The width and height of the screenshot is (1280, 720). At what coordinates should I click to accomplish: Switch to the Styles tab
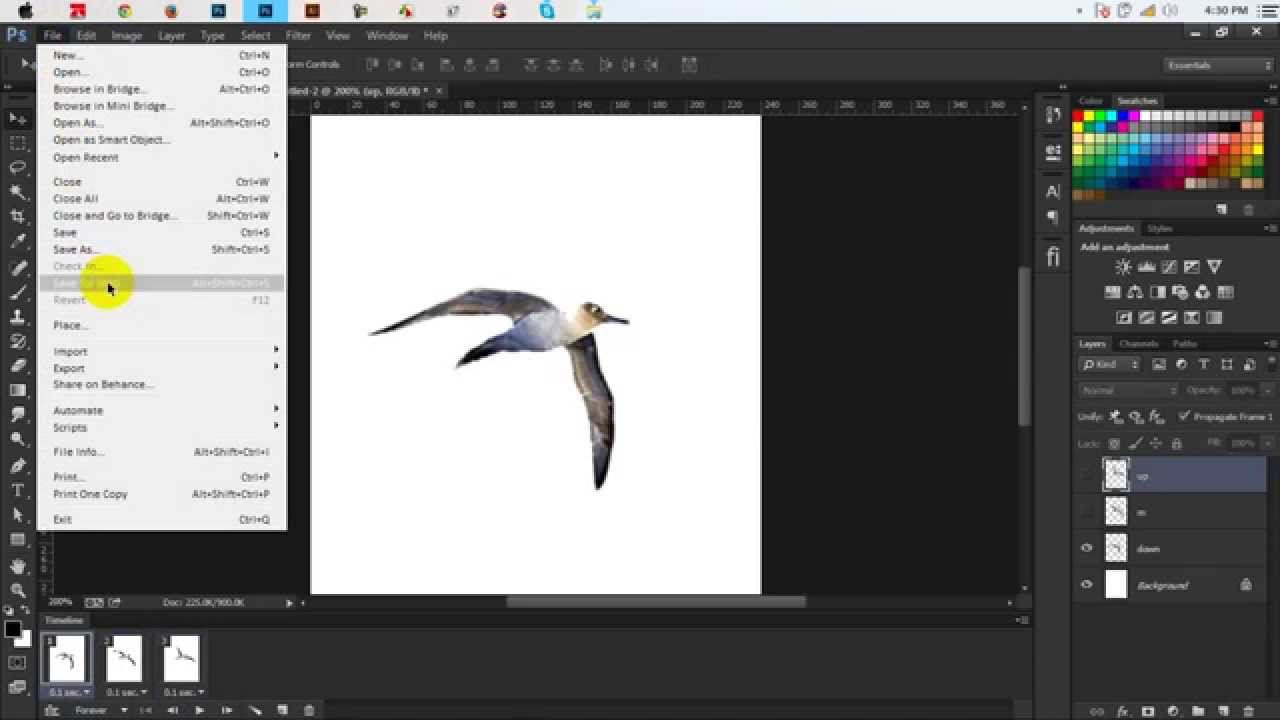[x=1160, y=228]
